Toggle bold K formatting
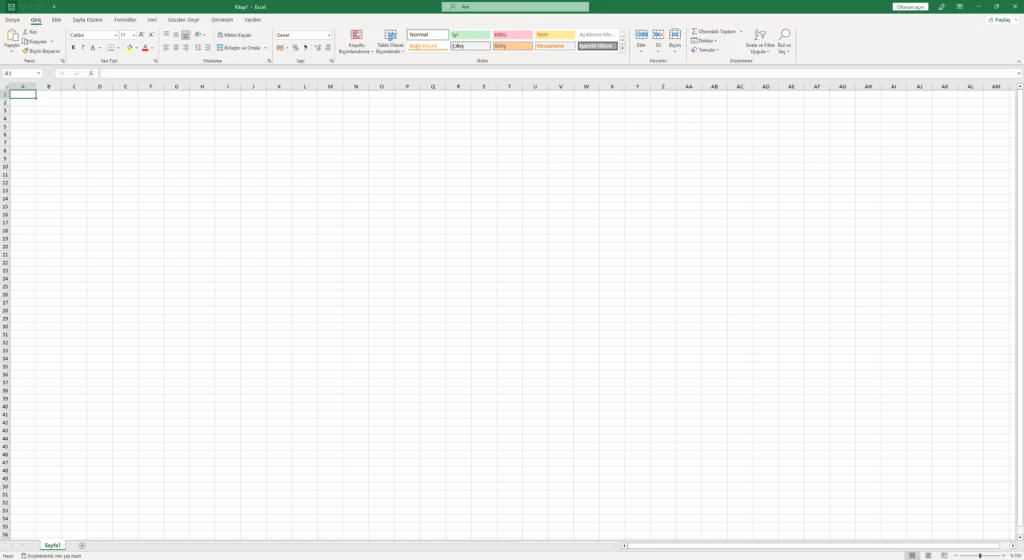1024x560 pixels. pos(73,48)
